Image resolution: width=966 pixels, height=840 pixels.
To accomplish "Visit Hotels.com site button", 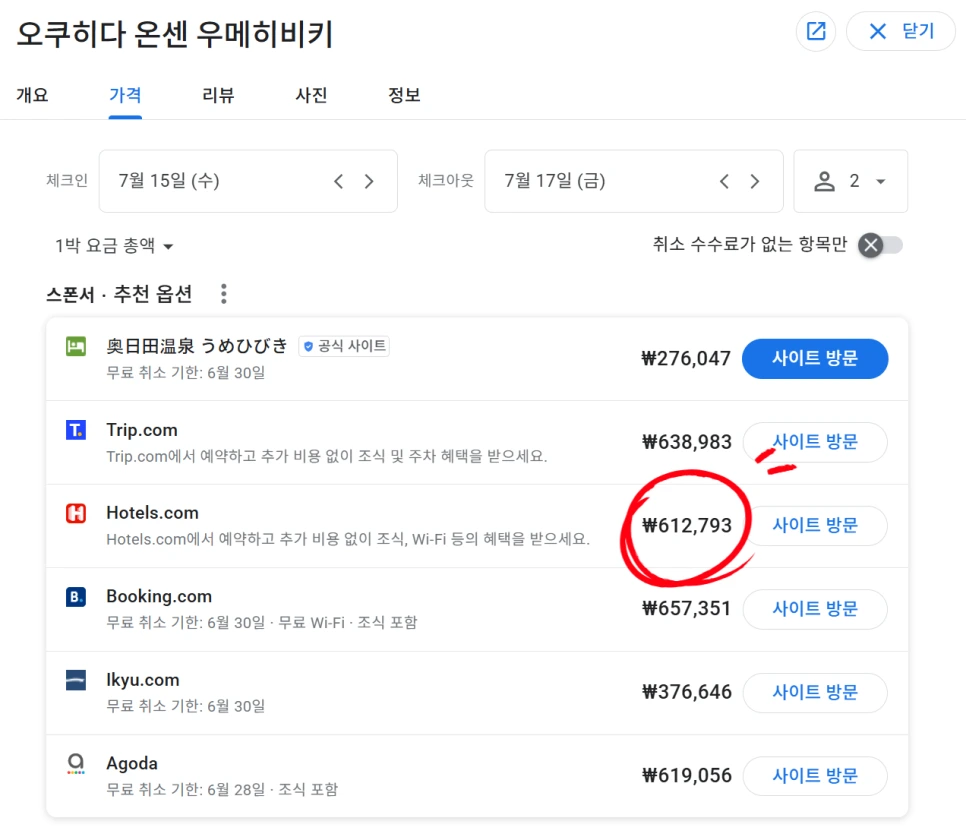I will pyautogui.click(x=815, y=525).
